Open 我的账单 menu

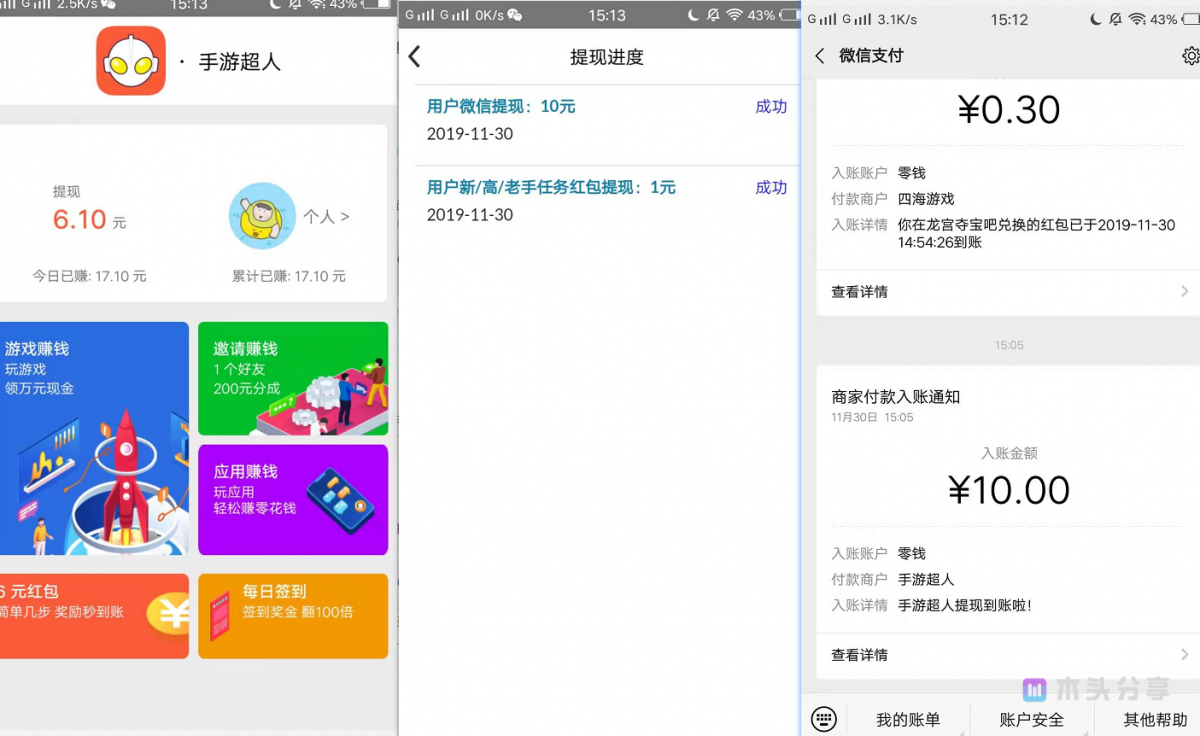(908, 720)
